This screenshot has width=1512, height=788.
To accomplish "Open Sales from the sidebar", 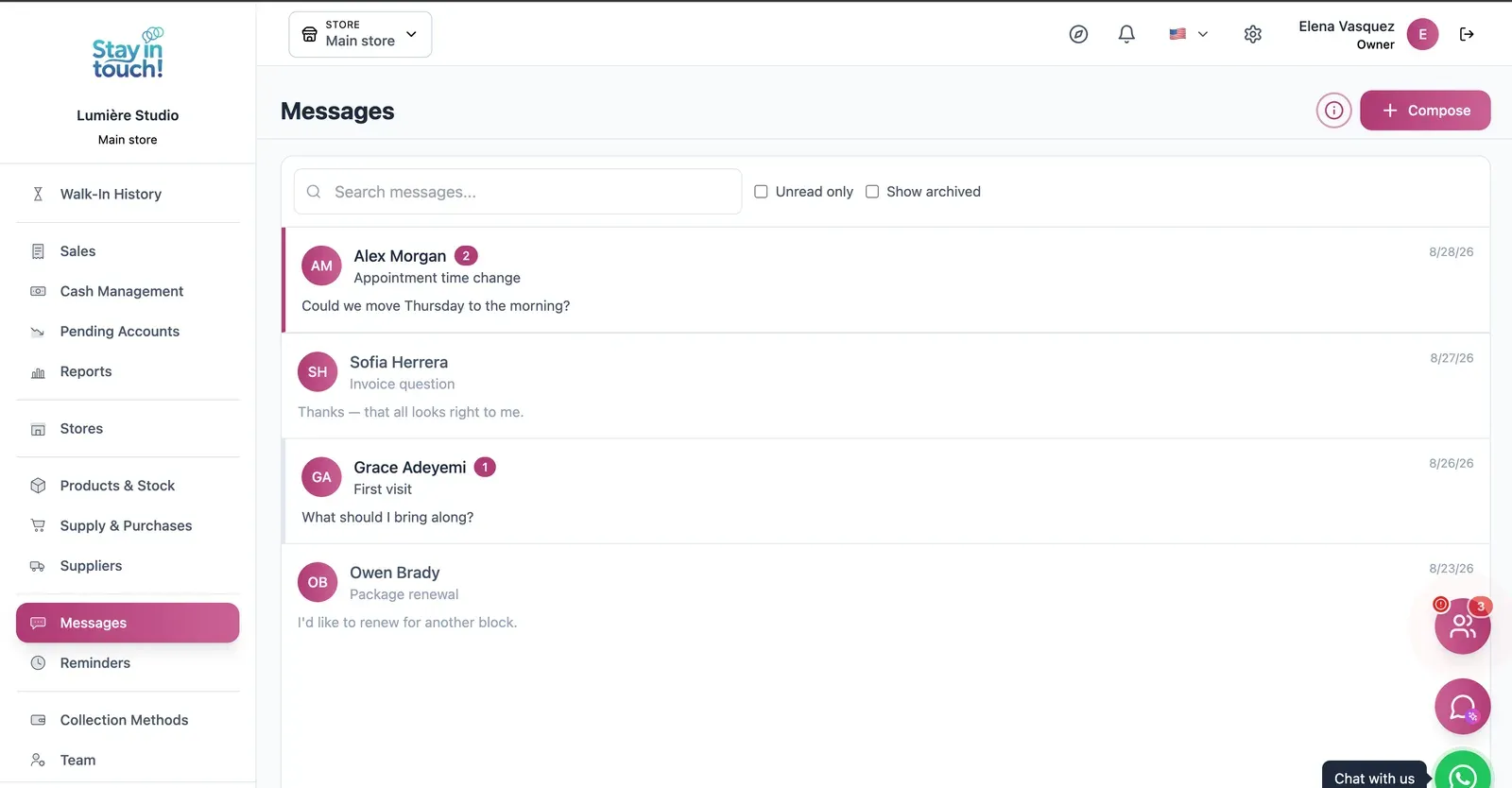I will click(128, 251).
